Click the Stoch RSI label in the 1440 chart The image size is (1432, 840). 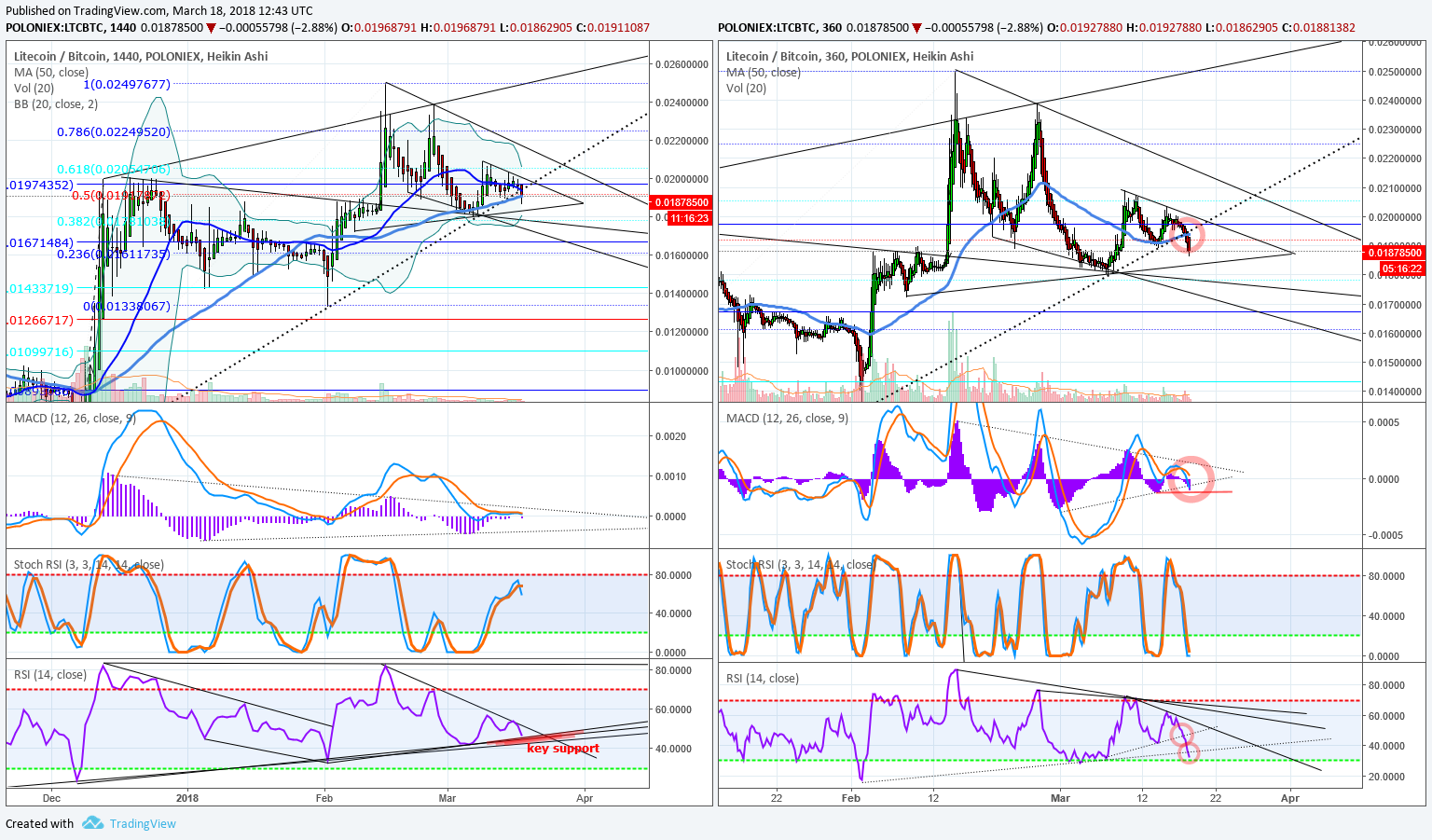pos(89,565)
